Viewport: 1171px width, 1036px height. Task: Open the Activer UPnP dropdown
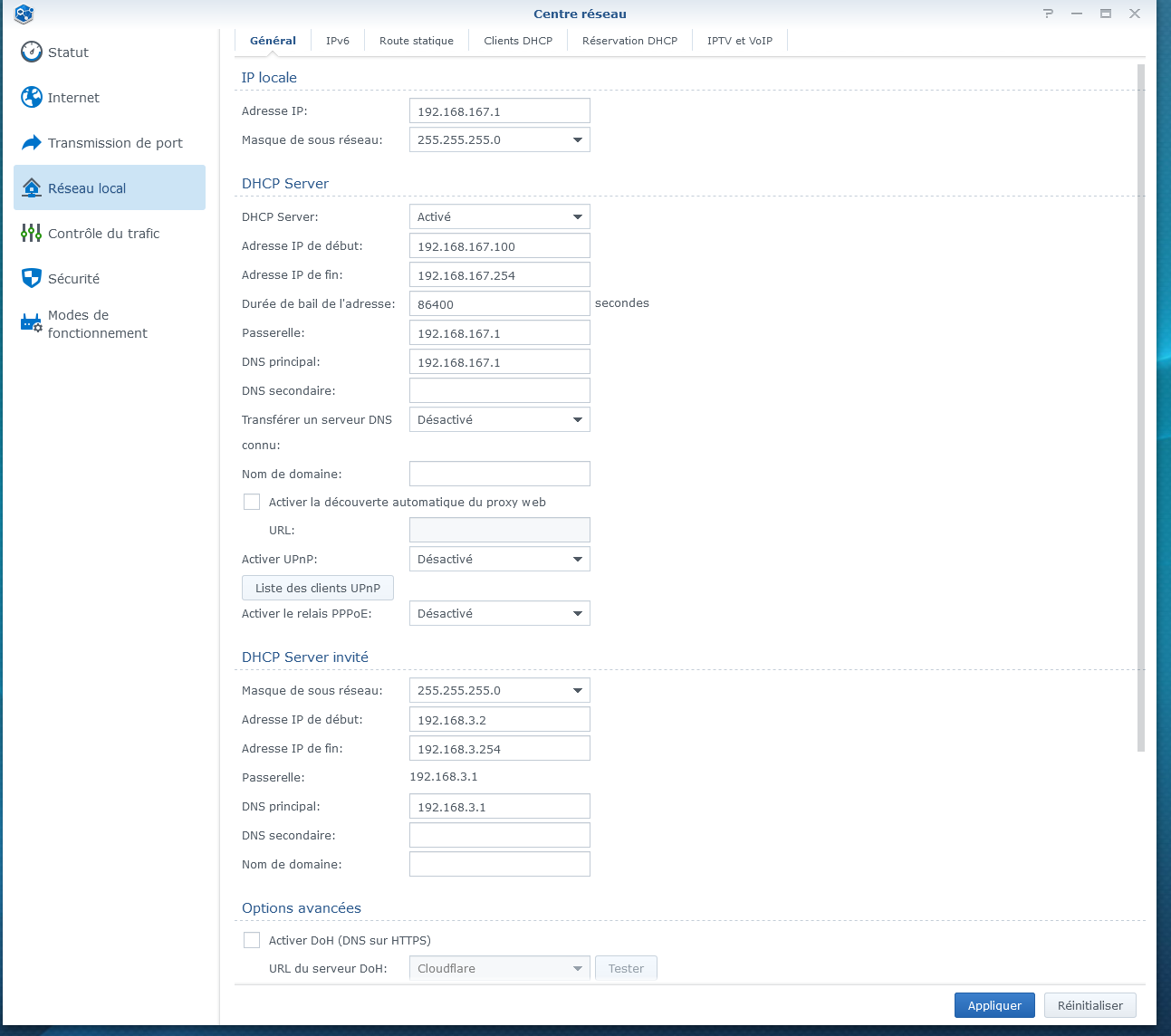coord(499,559)
